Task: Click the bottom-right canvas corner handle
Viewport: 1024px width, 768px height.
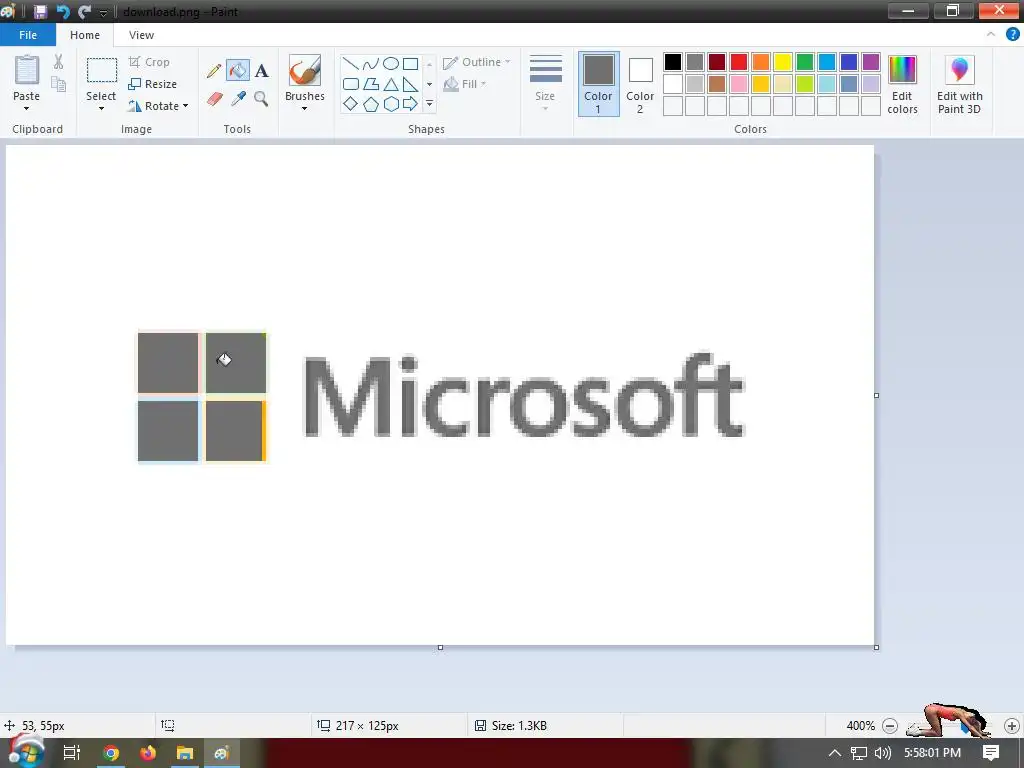Action: click(876, 647)
